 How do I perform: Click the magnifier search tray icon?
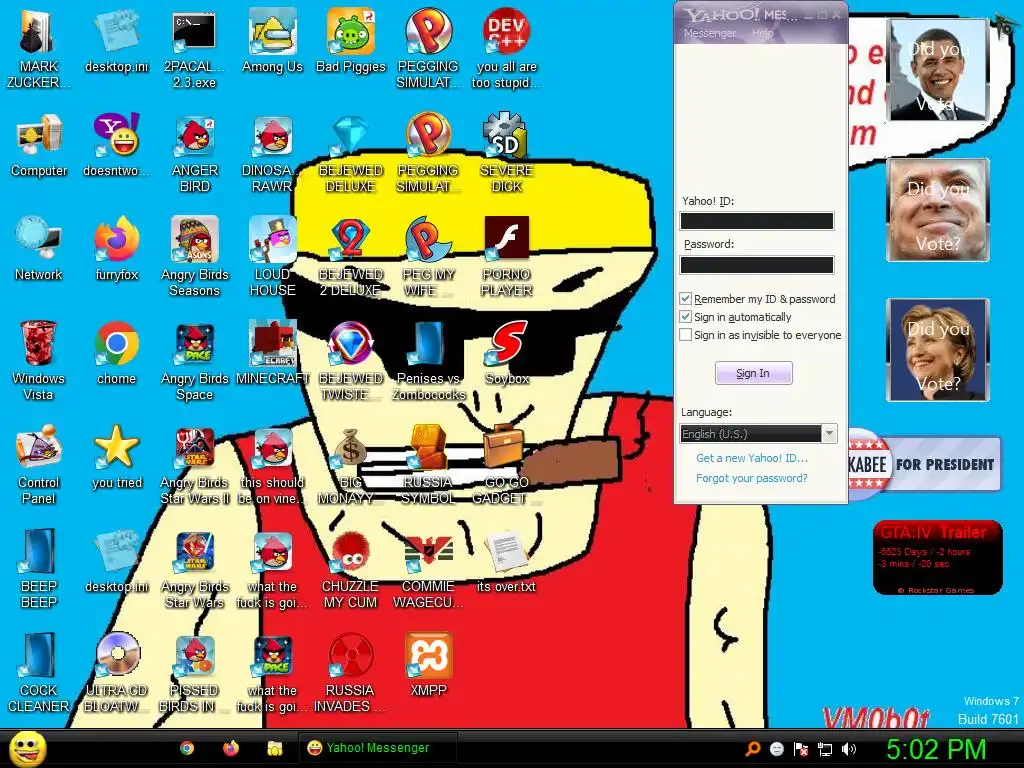(752, 749)
